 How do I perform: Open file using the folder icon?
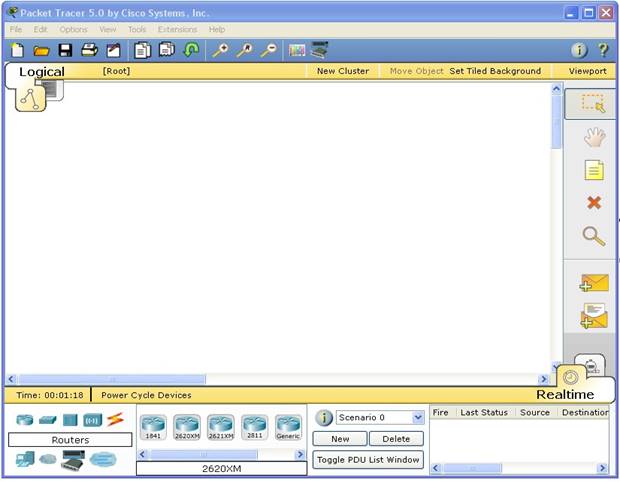tap(41, 51)
